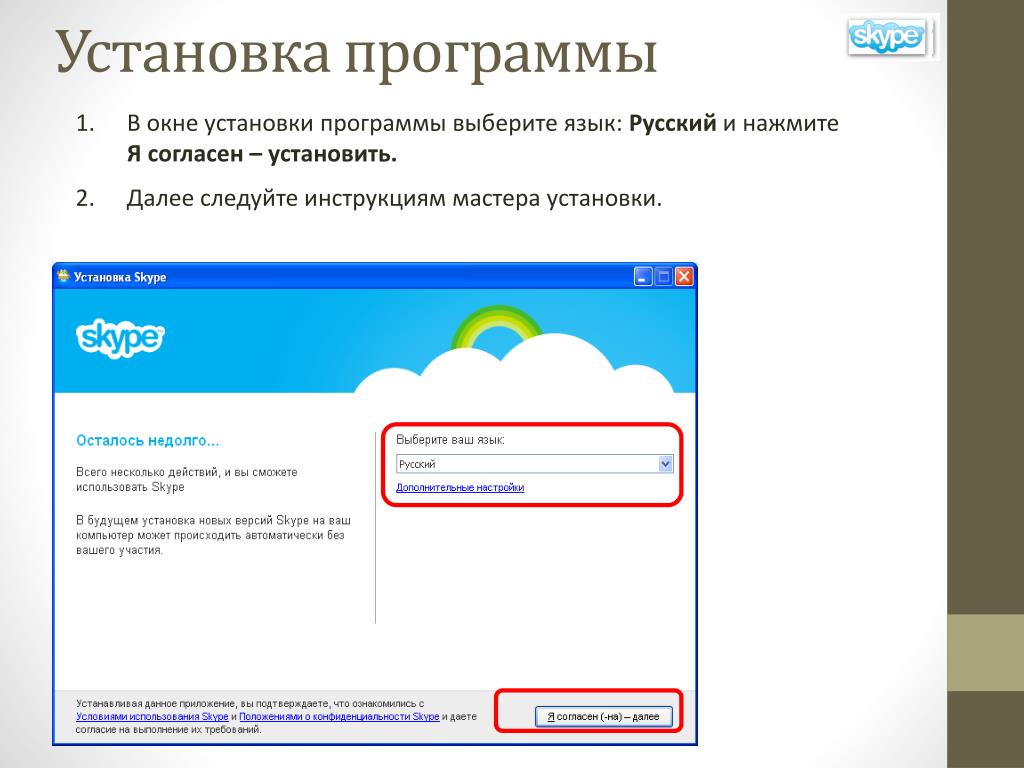Viewport: 1024px width, 768px height.
Task: Open Положениями о конфиденциальности Skype link
Action: pos(339,716)
